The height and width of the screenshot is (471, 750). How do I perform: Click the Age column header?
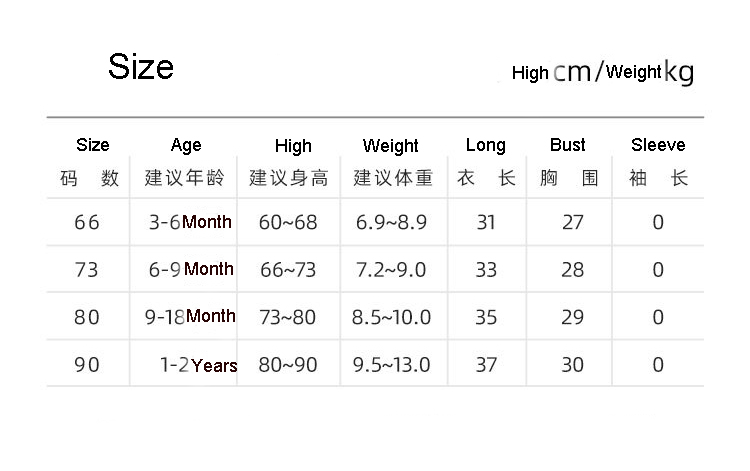click(186, 146)
